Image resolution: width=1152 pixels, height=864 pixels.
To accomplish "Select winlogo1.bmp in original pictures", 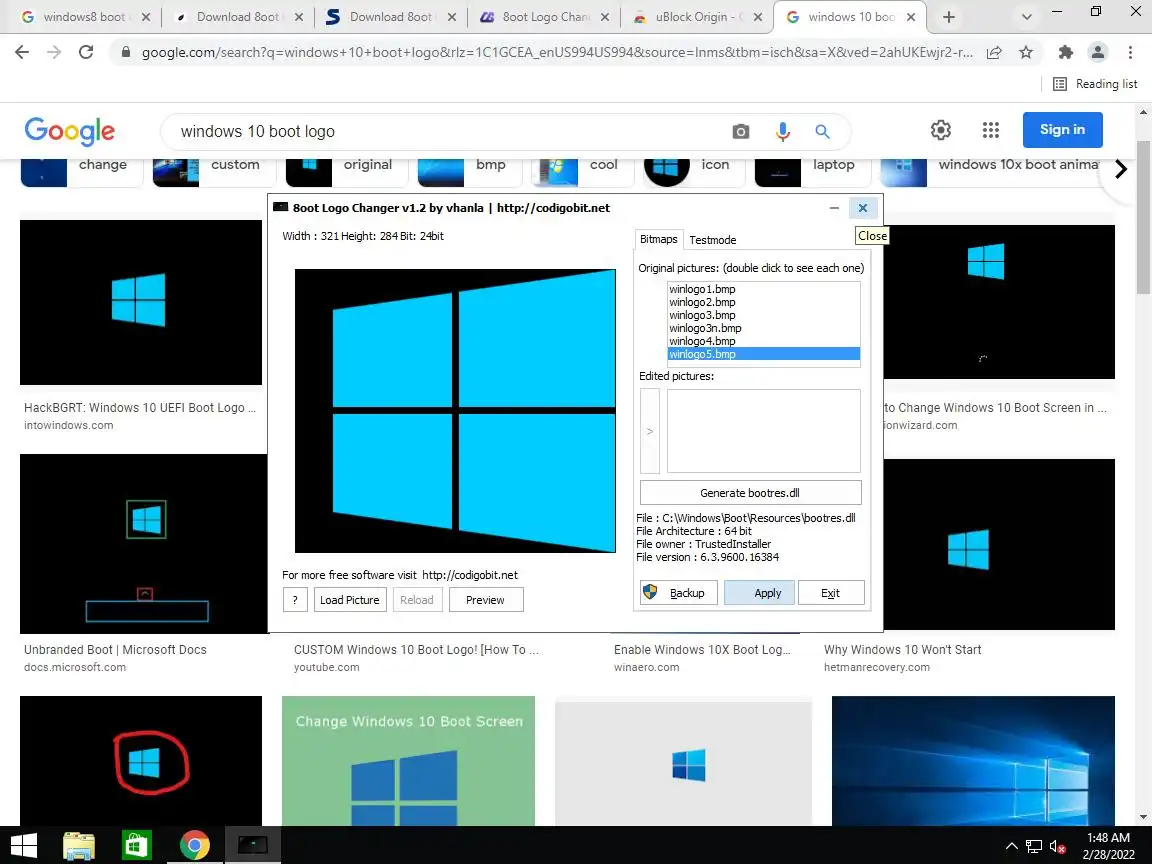I will coord(763,289).
